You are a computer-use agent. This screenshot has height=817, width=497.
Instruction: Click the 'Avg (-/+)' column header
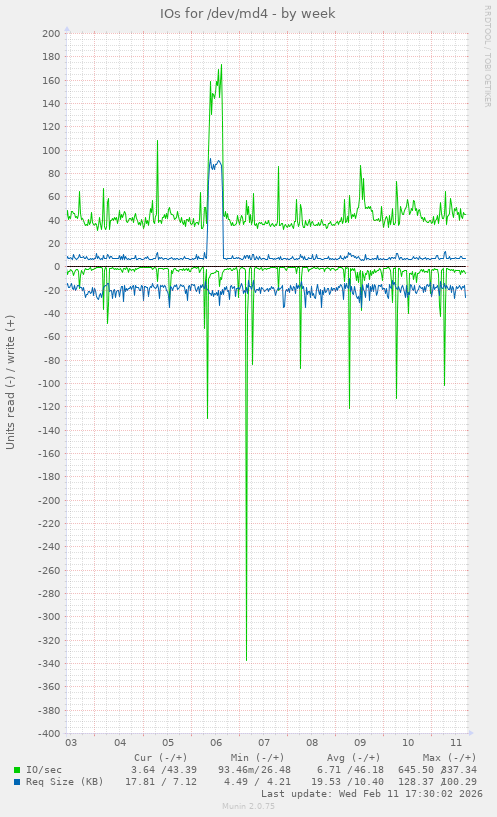point(353,758)
